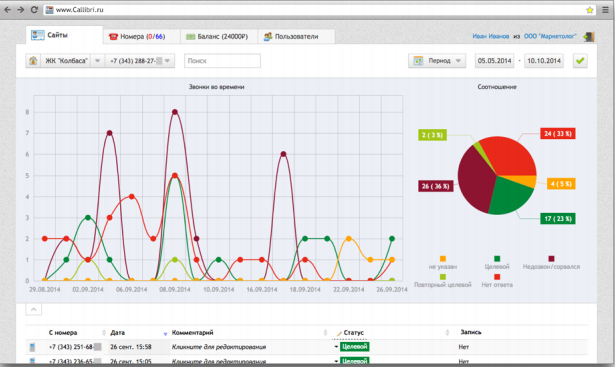The width and height of the screenshot is (615, 367).
Task: Go forward with the browser forward arrow
Action: pyautogui.click(x=20, y=10)
